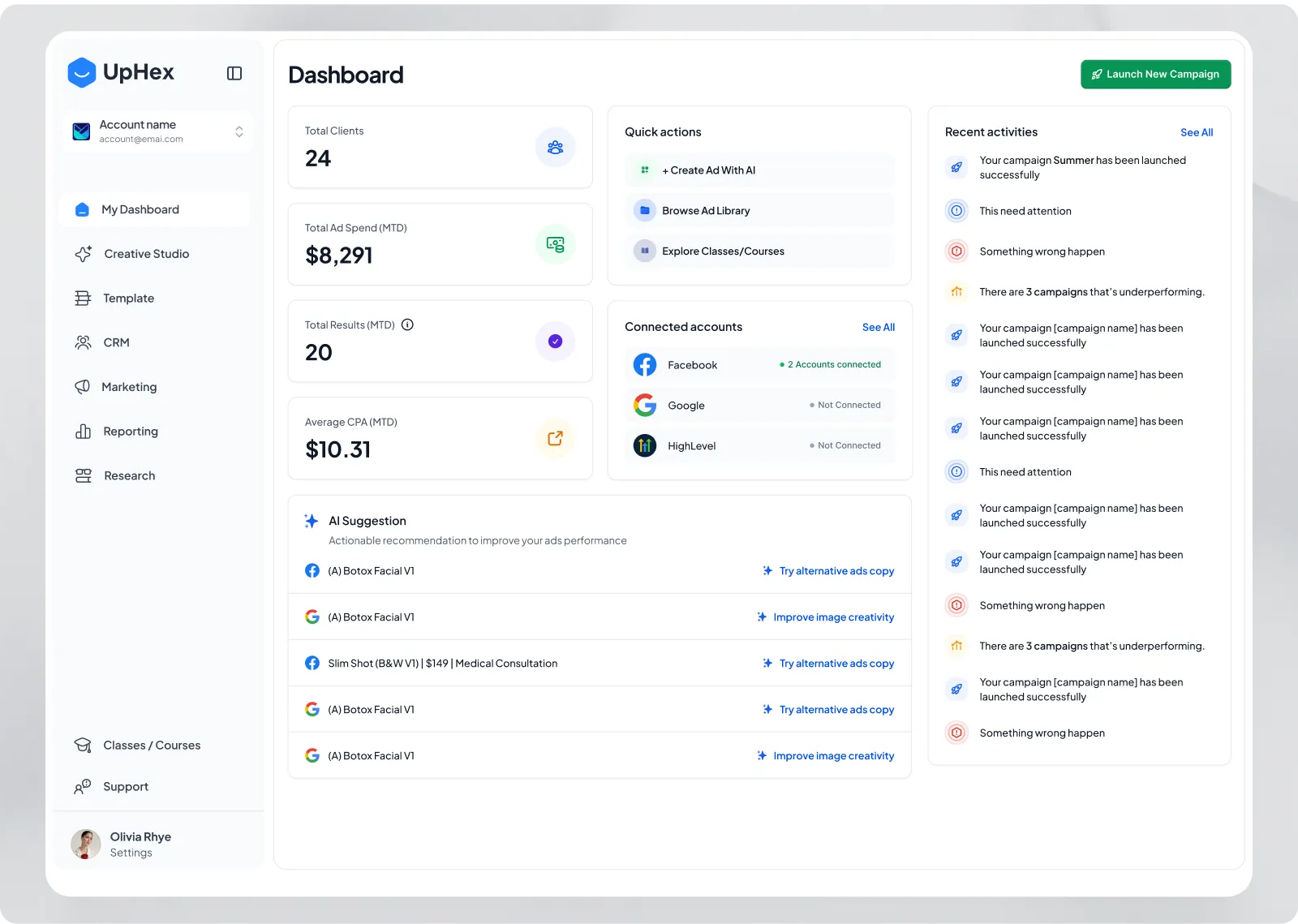
Task: Click the Olivia Rhye Settings label
Action: point(131,853)
